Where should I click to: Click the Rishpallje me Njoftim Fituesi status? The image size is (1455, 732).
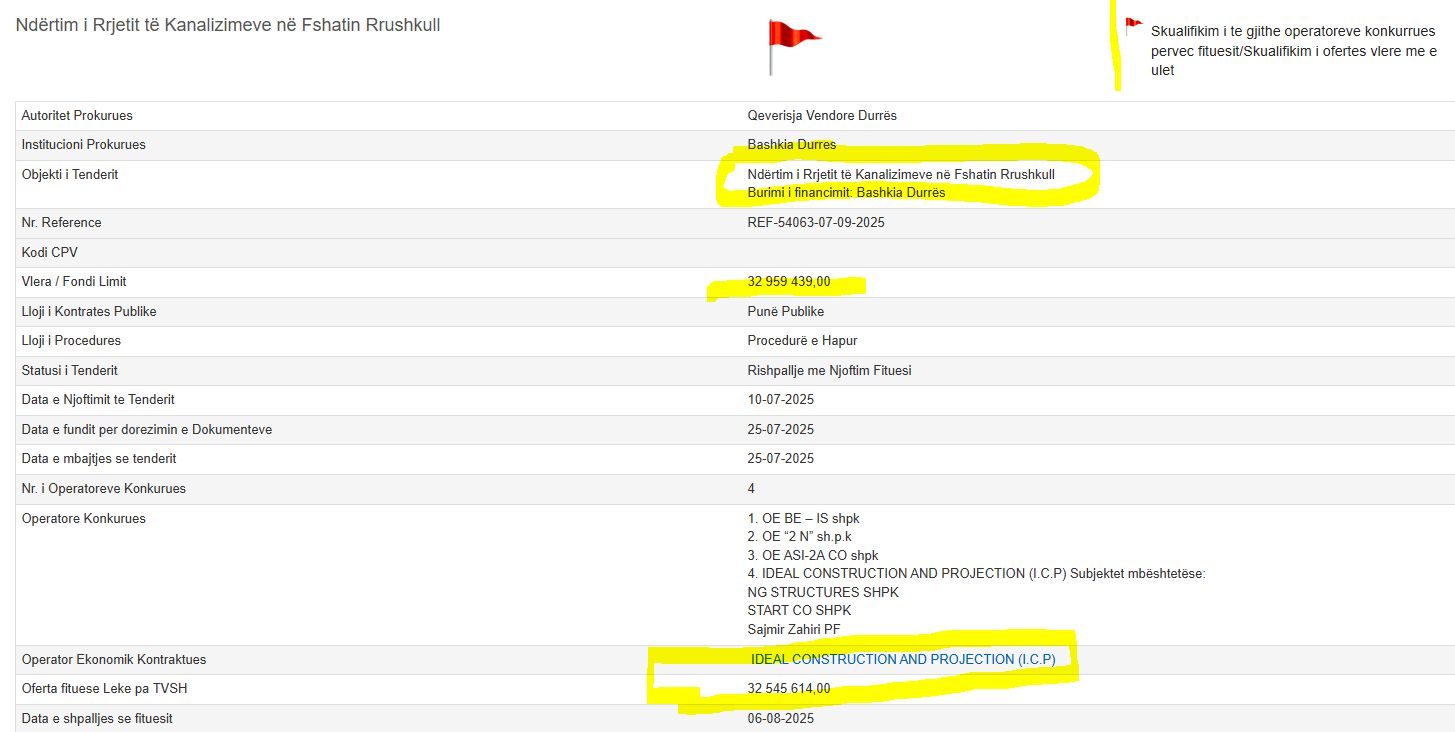(x=829, y=371)
